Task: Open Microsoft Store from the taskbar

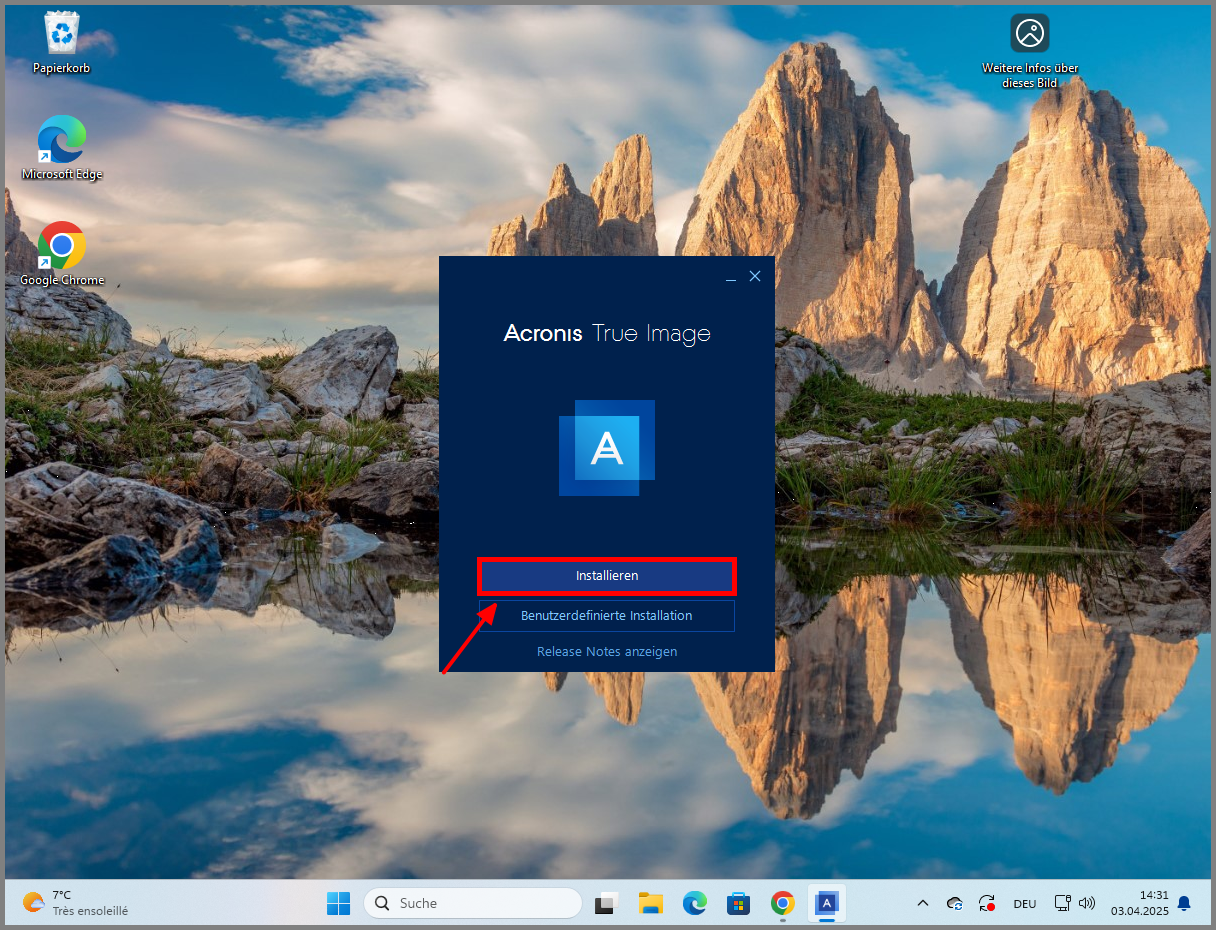Action: point(738,903)
